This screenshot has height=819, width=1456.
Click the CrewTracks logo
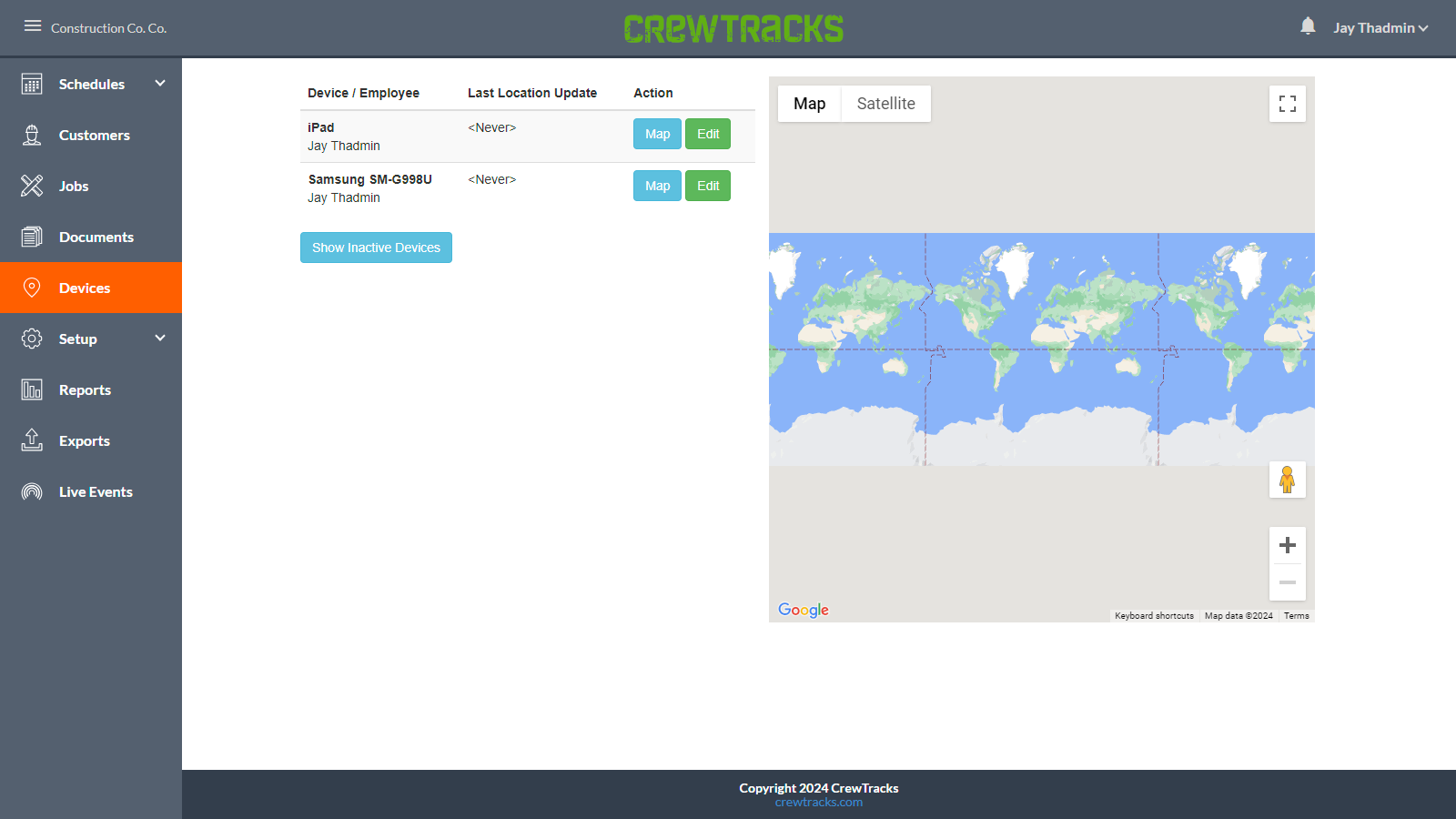click(x=733, y=28)
